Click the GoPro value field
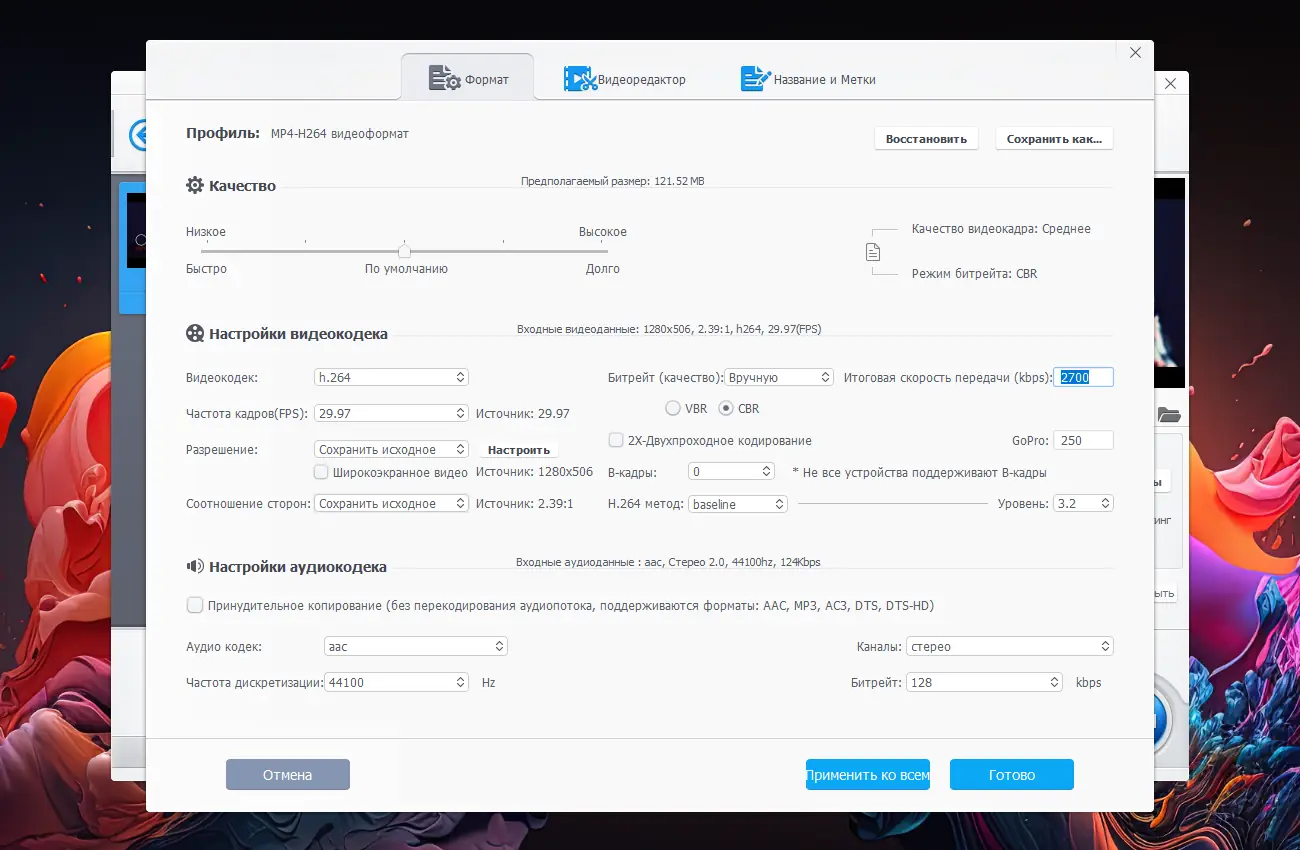The width and height of the screenshot is (1300, 850). coord(1084,440)
